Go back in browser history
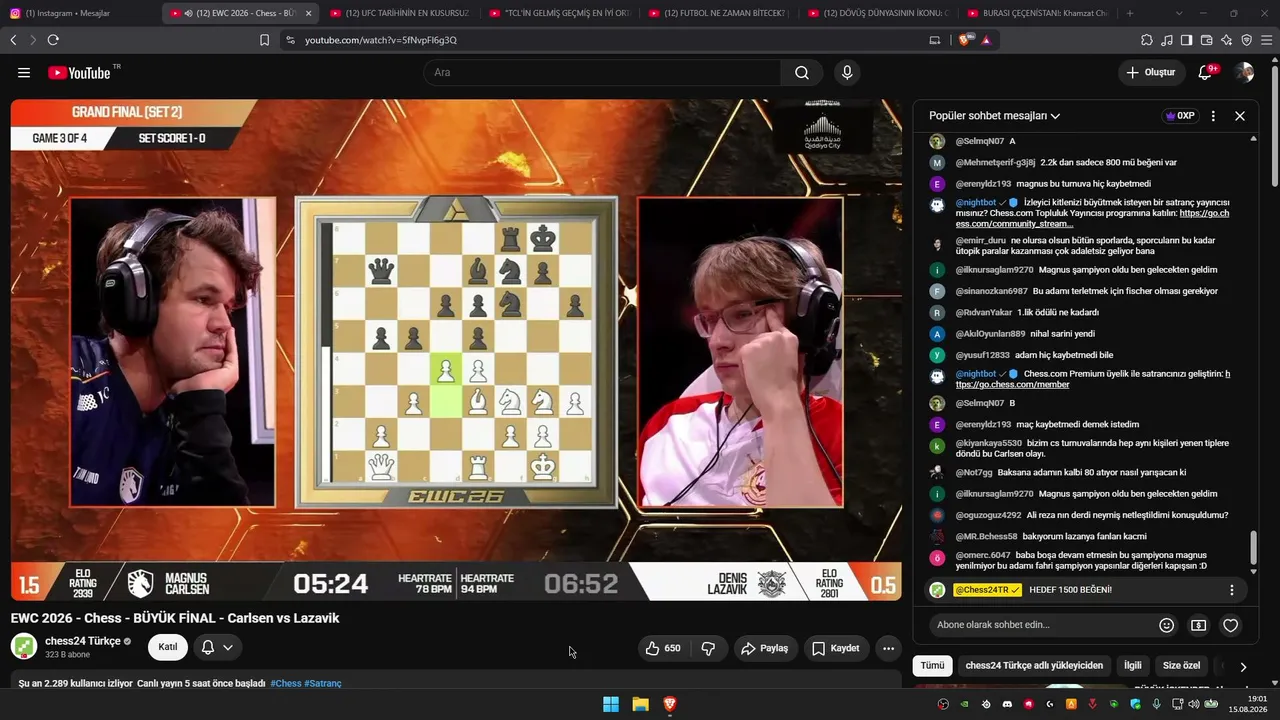 13,40
